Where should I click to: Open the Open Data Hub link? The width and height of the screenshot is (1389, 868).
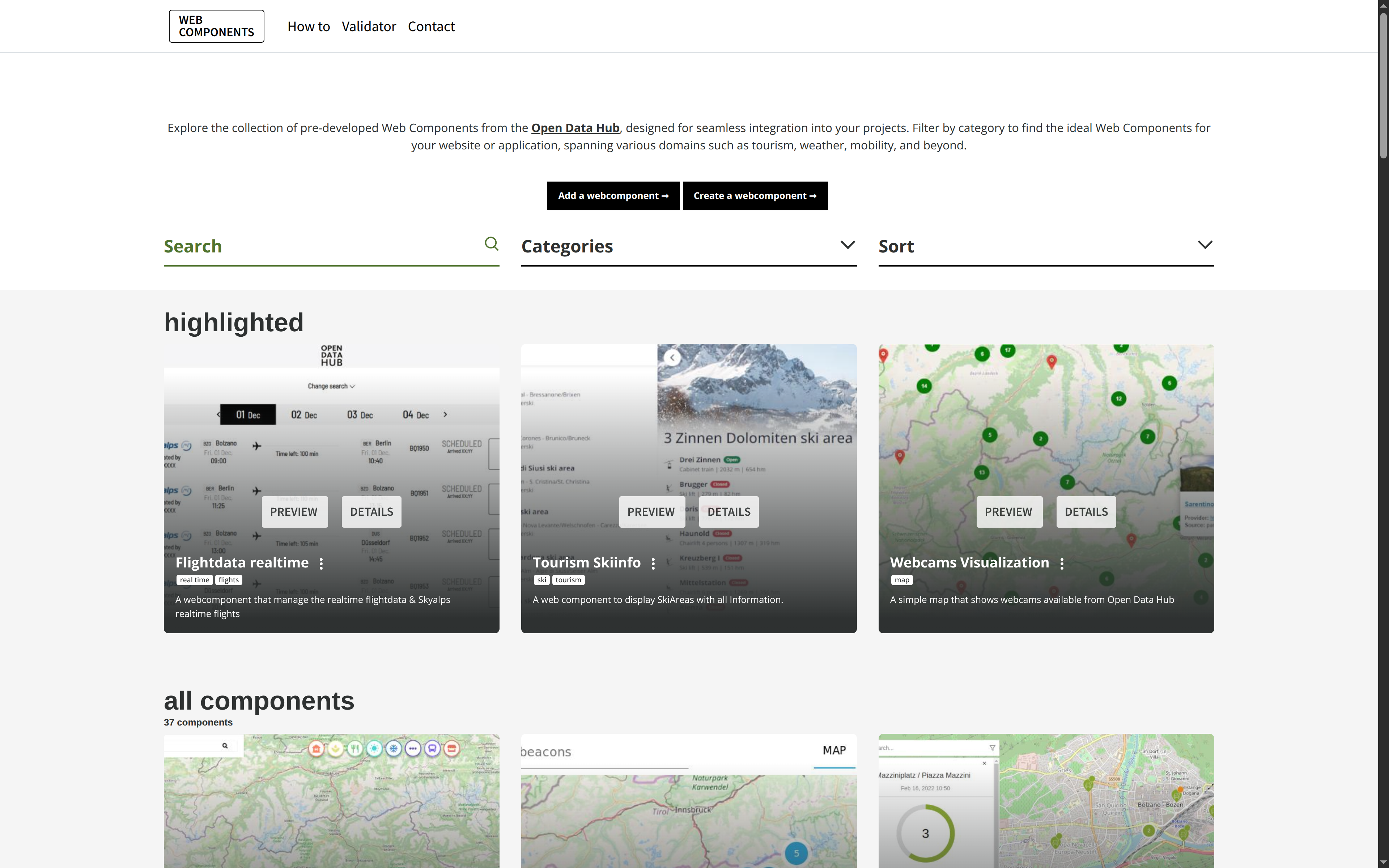(x=574, y=127)
